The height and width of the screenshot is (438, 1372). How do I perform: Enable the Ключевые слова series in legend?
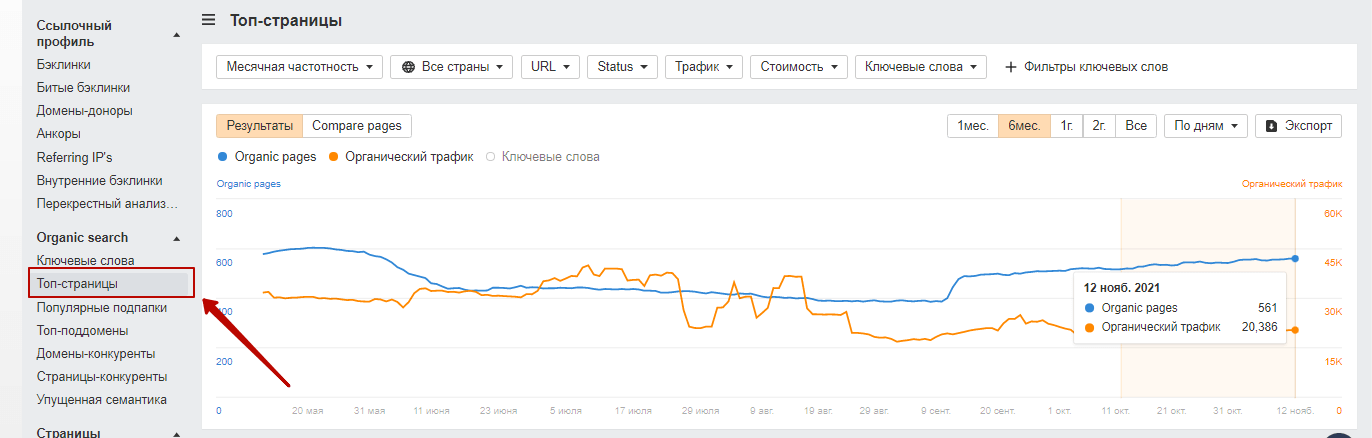(x=543, y=157)
